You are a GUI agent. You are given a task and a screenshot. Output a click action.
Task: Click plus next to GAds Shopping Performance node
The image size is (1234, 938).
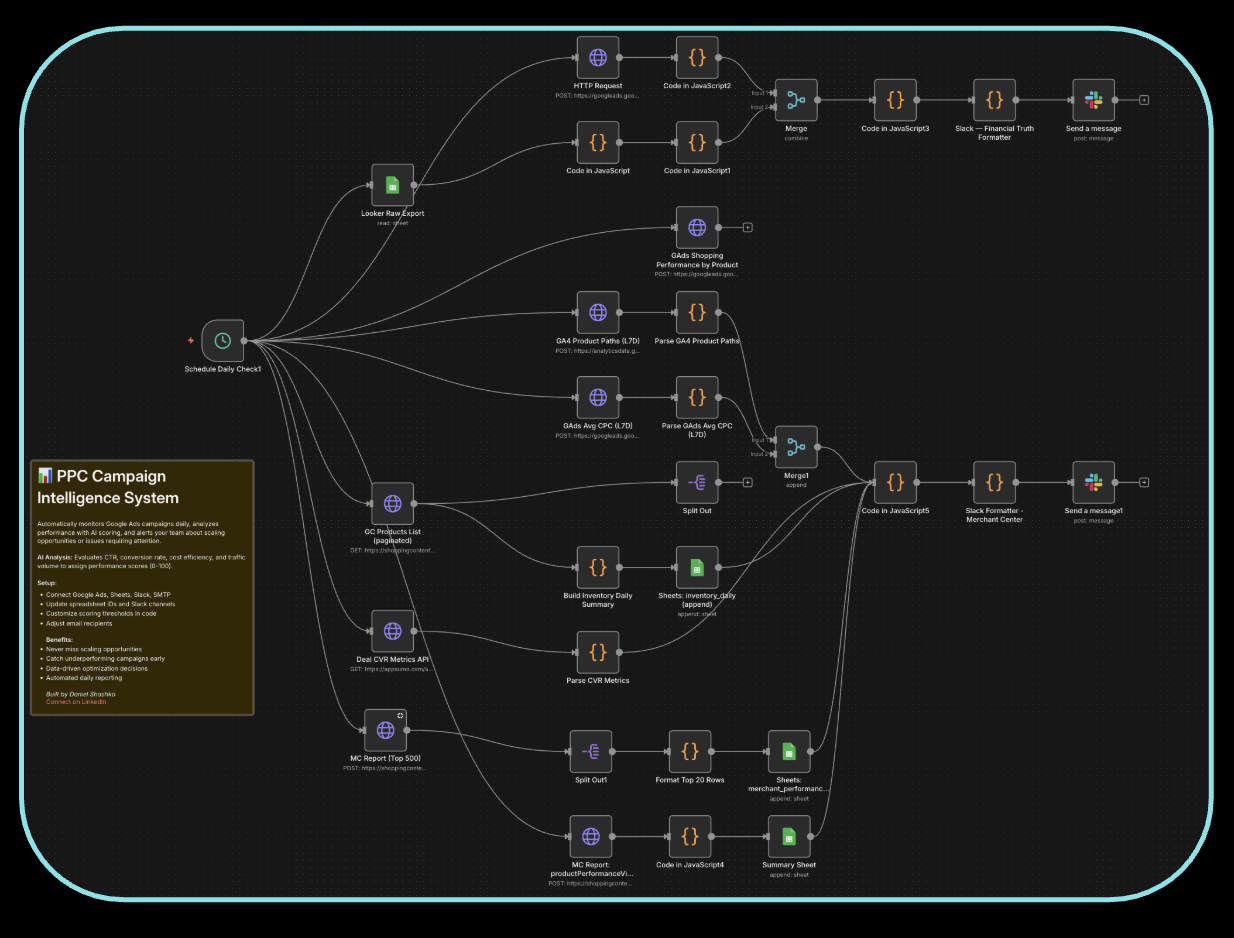click(747, 226)
